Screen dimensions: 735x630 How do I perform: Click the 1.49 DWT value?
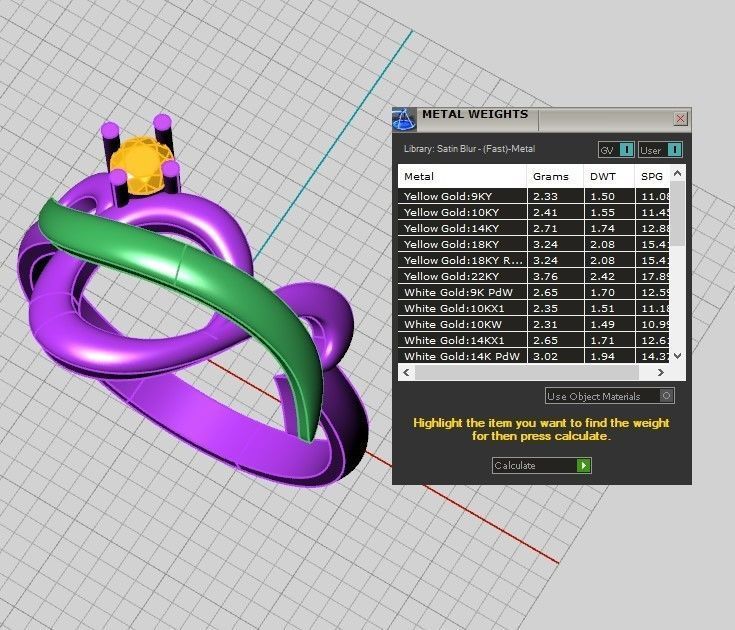[x=602, y=324]
